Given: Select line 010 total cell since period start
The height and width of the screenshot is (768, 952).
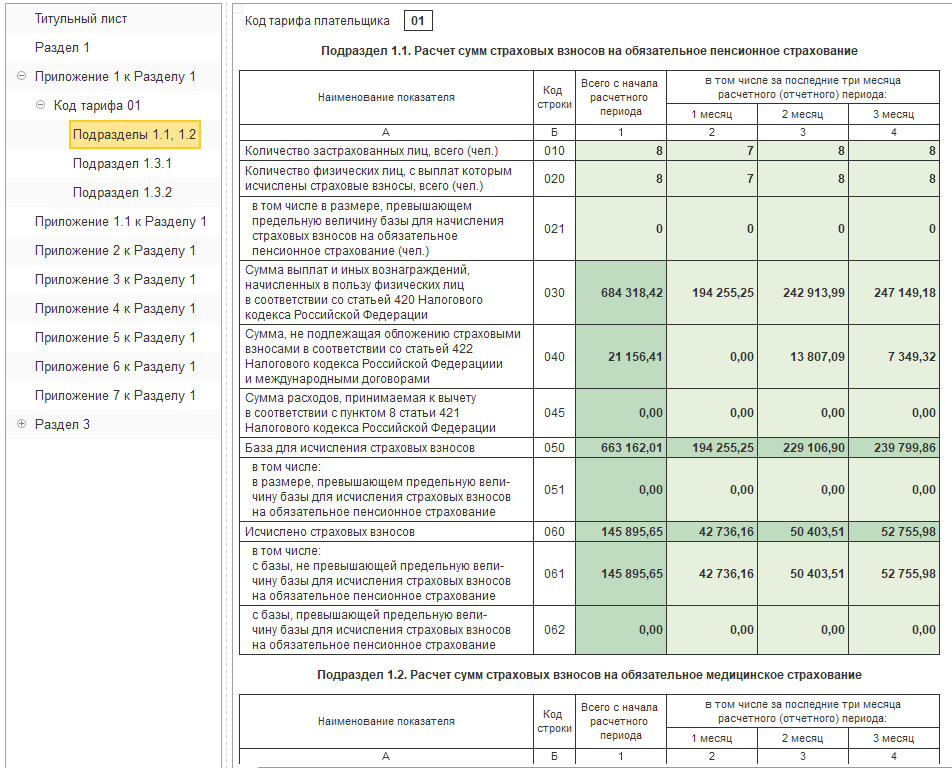Looking at the screenshot, I should tap(621, 151).
